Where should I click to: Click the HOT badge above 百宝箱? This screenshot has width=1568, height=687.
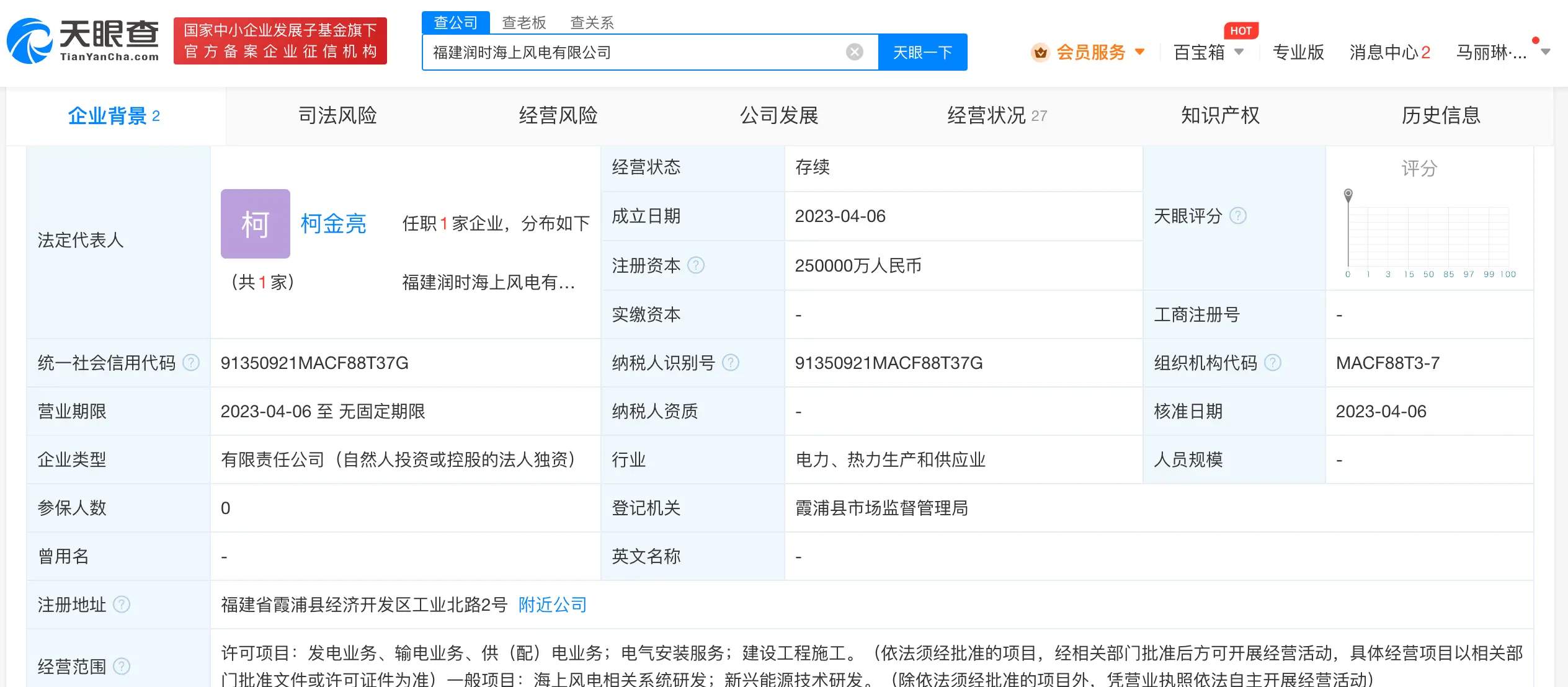pyautogui.click(x=1241, y=30)
